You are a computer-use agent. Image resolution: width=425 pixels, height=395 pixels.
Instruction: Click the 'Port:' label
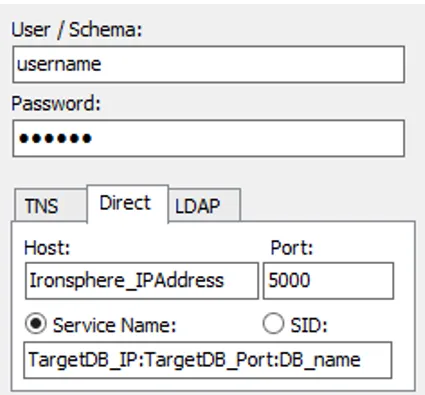[292, 248]
